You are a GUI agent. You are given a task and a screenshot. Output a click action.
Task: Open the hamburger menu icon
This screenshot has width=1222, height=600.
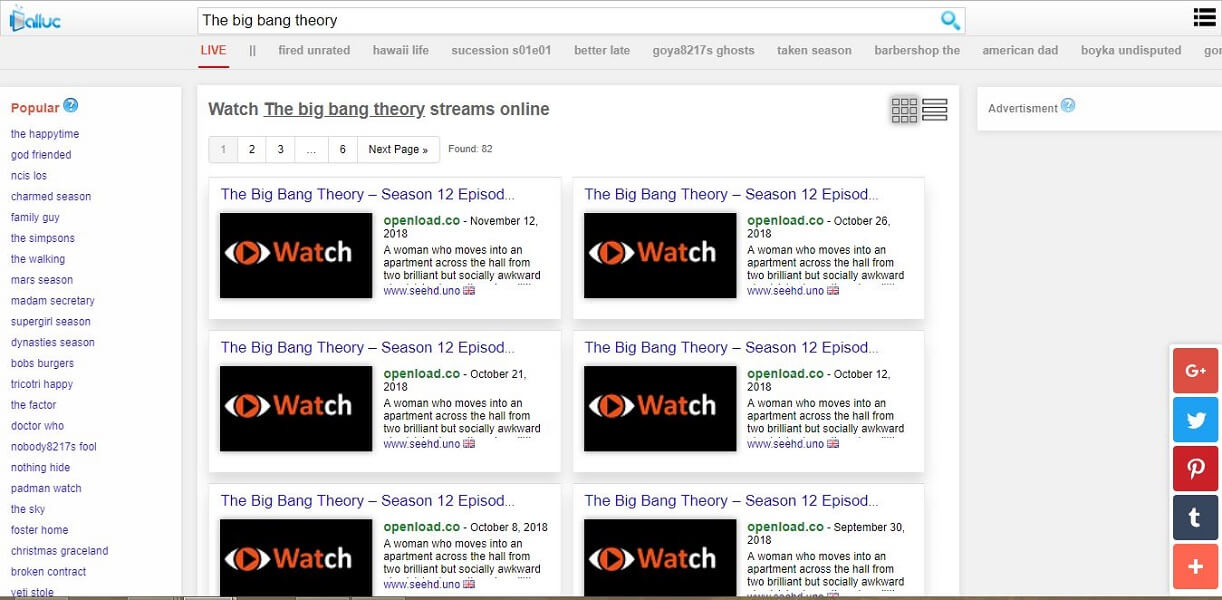pos(1204,17)
